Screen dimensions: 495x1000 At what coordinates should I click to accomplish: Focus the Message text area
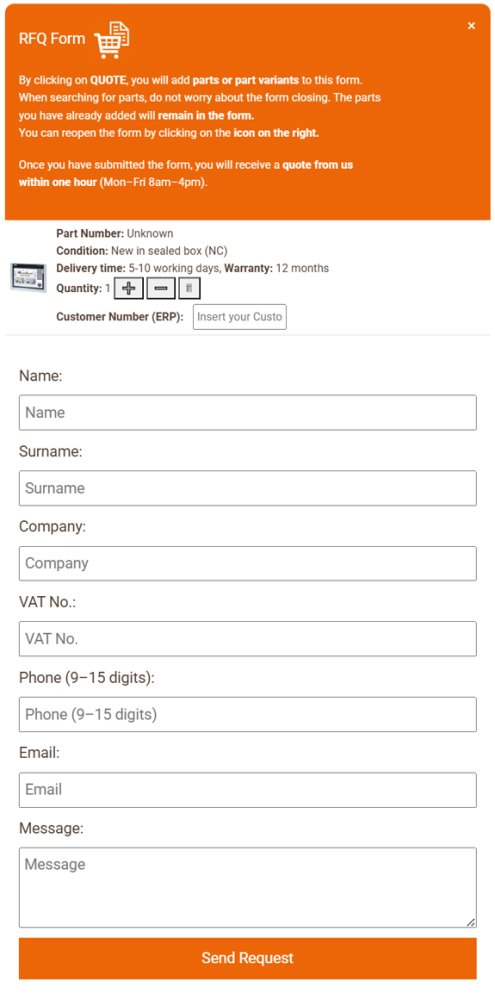coord(248,887)
